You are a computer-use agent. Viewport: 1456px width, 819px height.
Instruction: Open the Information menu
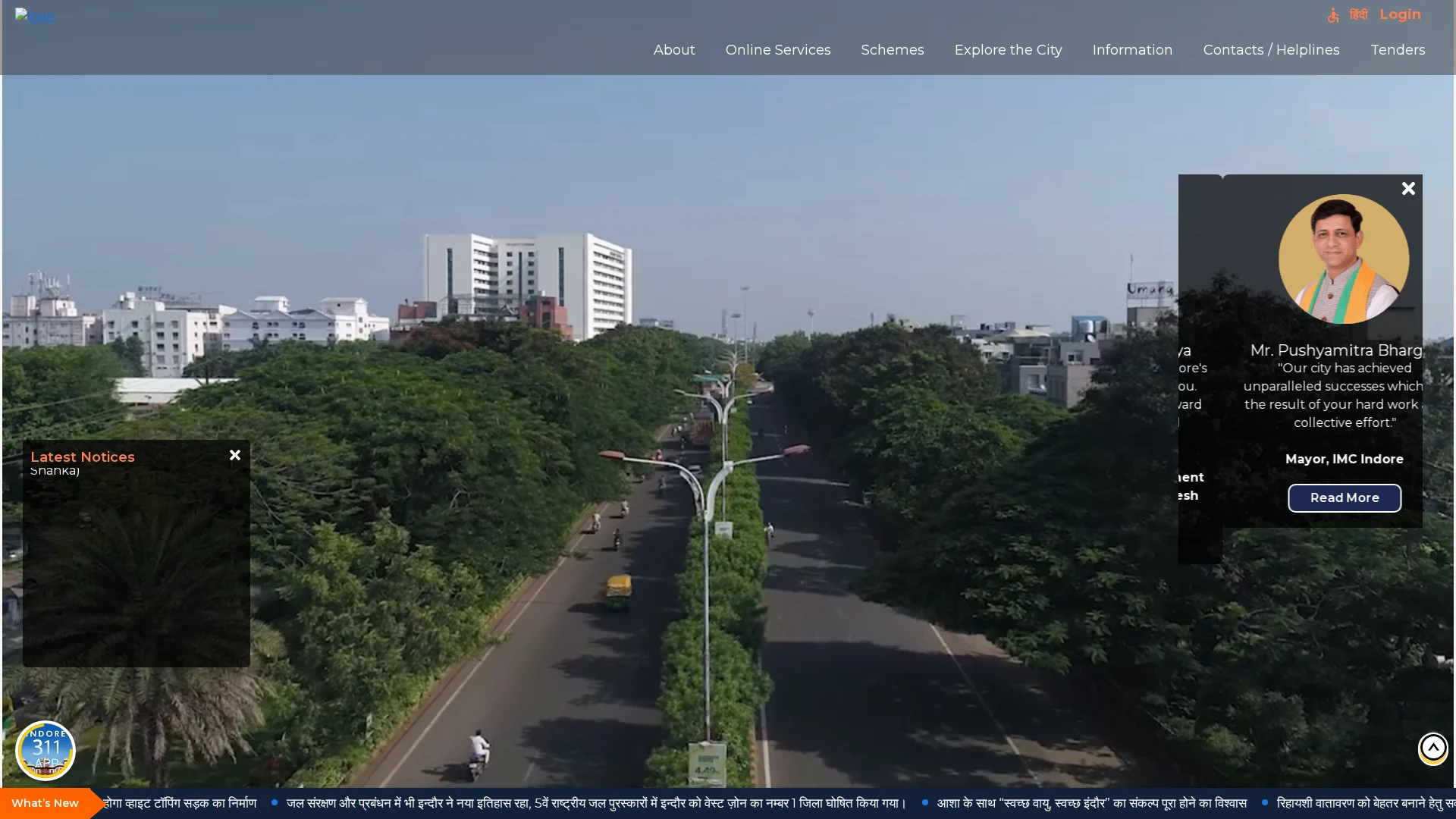(1132, 50)
